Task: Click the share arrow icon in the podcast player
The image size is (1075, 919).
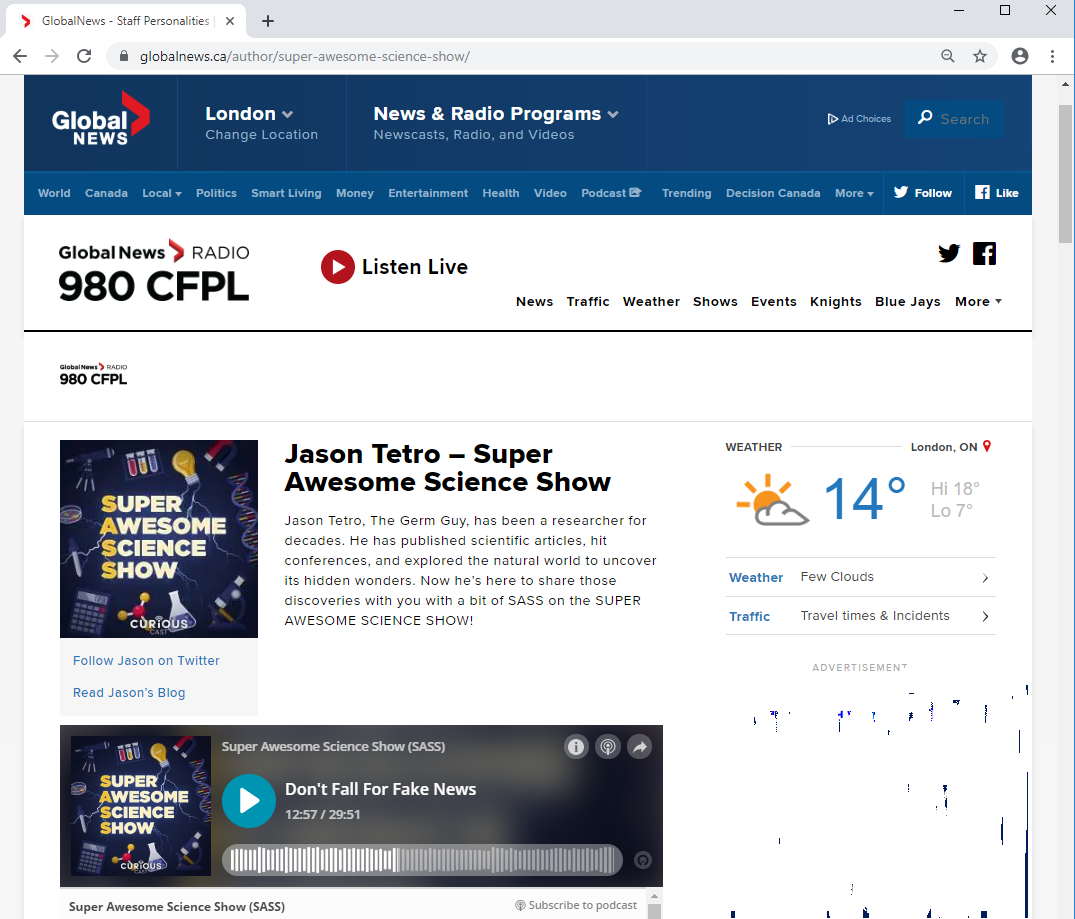Action: point(640,747)
